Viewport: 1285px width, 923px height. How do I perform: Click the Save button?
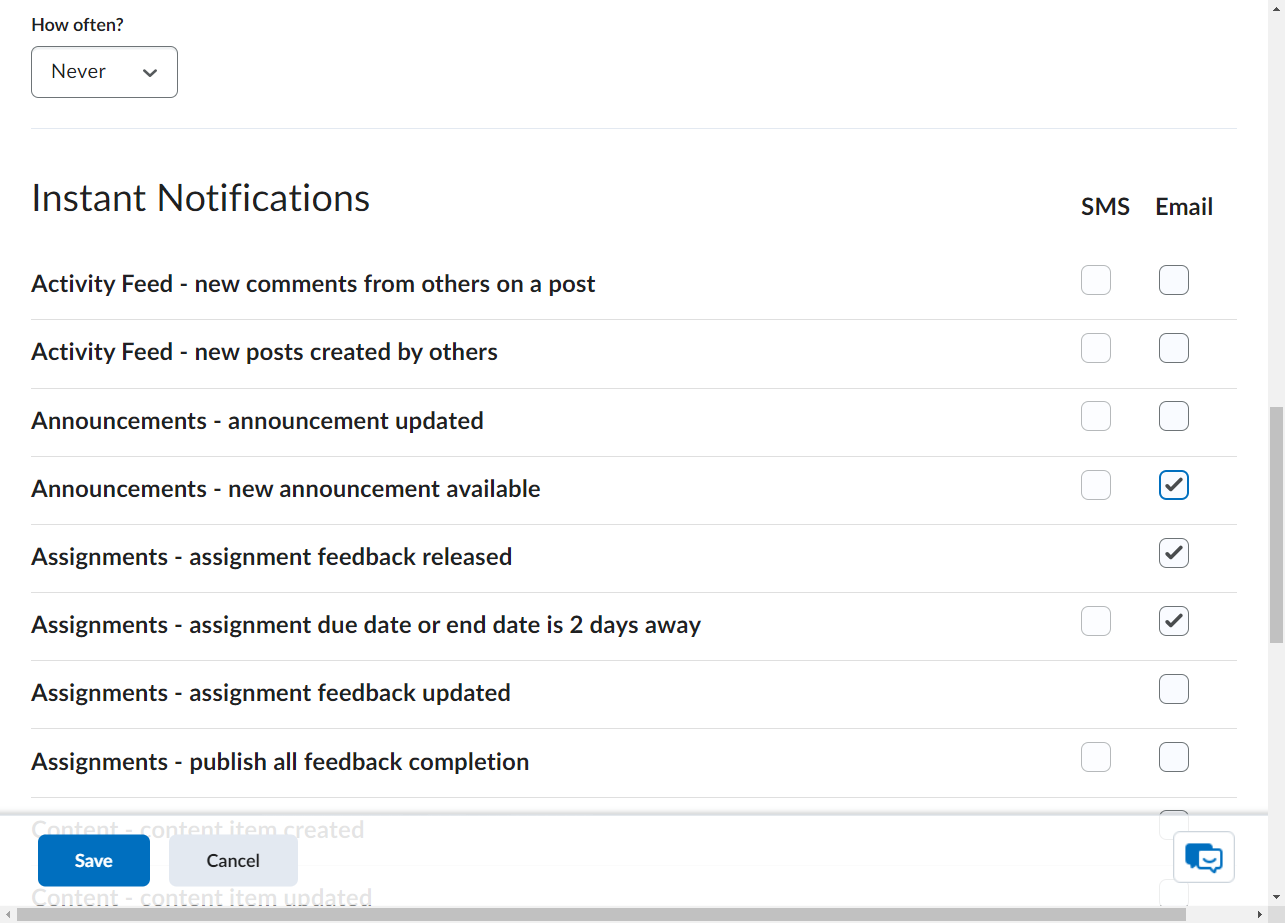[x=94, y=861]
